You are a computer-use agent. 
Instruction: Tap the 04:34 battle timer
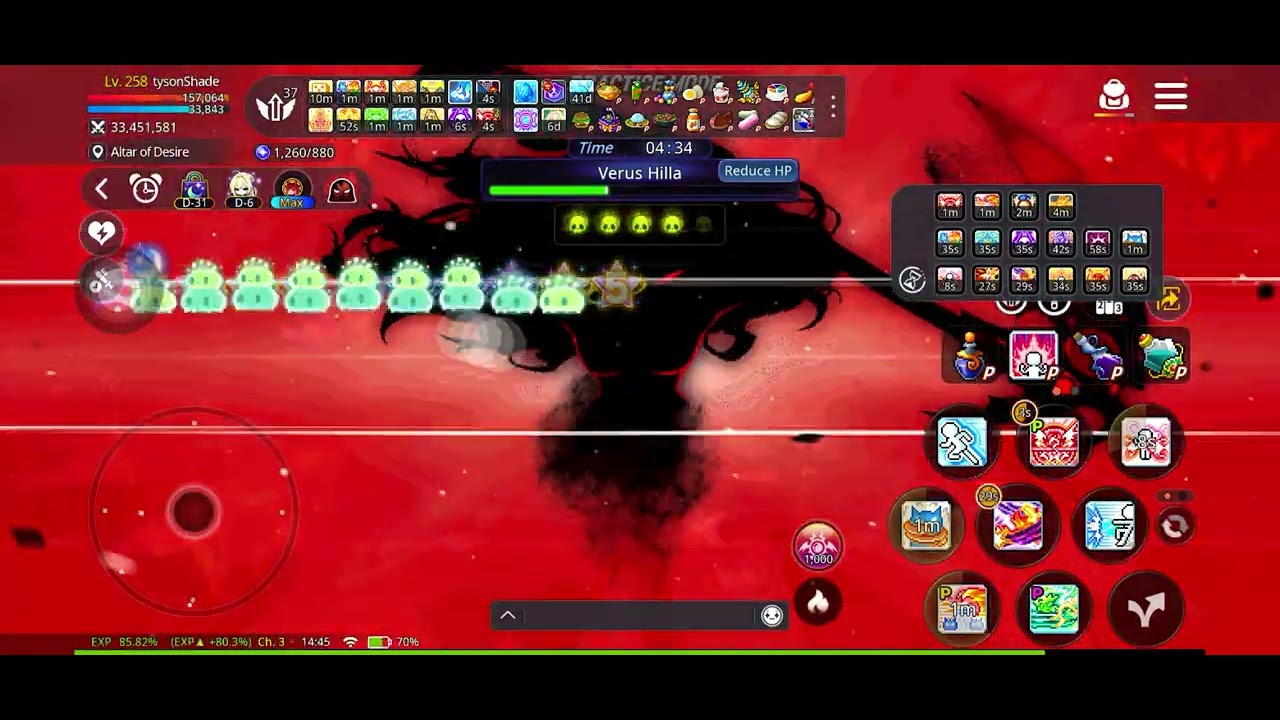click(669, 148)
